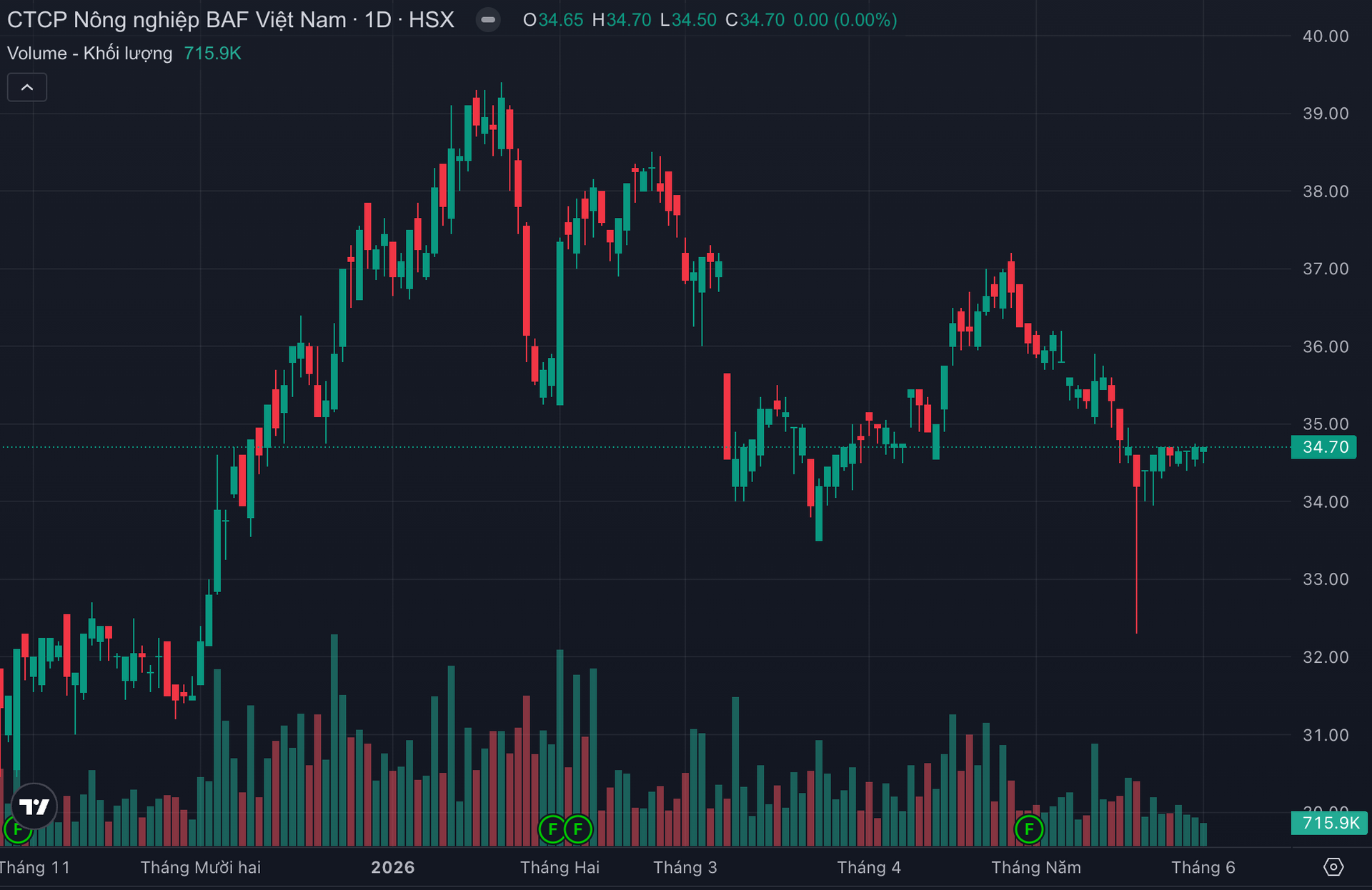This screenshot has height=890, width=1372.
Task: Click the 40.00 price axis label
Action: point(1326,36)
